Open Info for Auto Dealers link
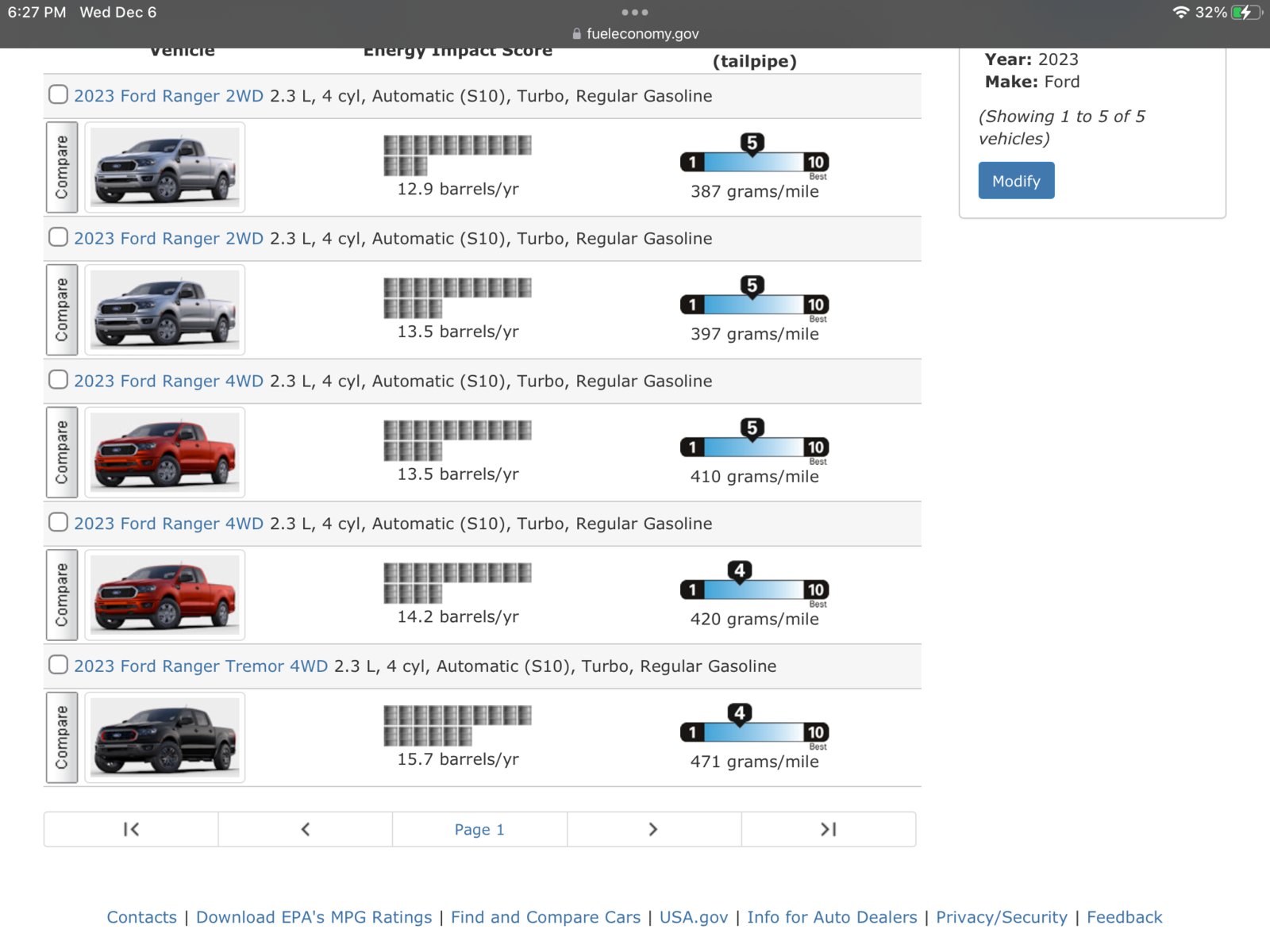 [x=832, y=917]
